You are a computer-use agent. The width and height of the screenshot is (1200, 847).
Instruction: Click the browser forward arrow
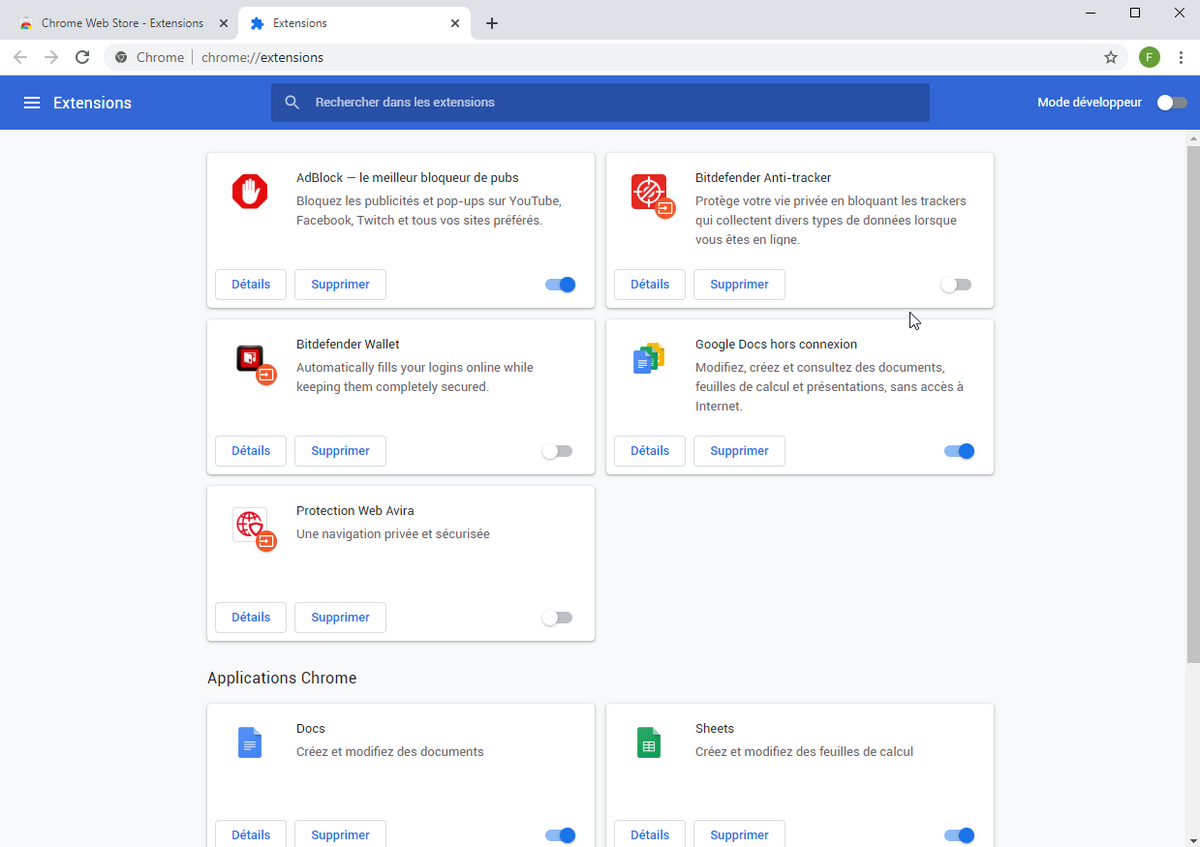point(51,57)
